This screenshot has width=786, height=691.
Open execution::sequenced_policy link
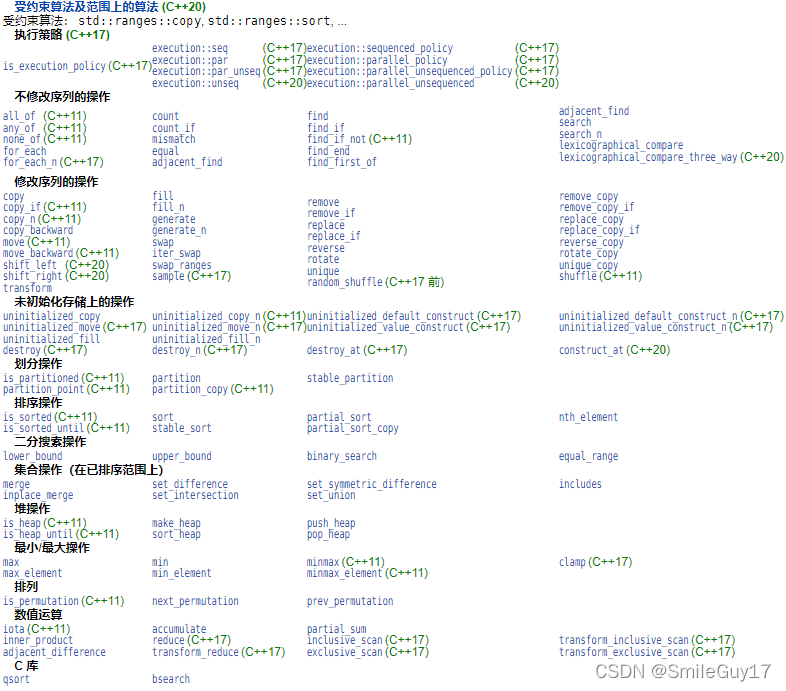coord(379,48)
